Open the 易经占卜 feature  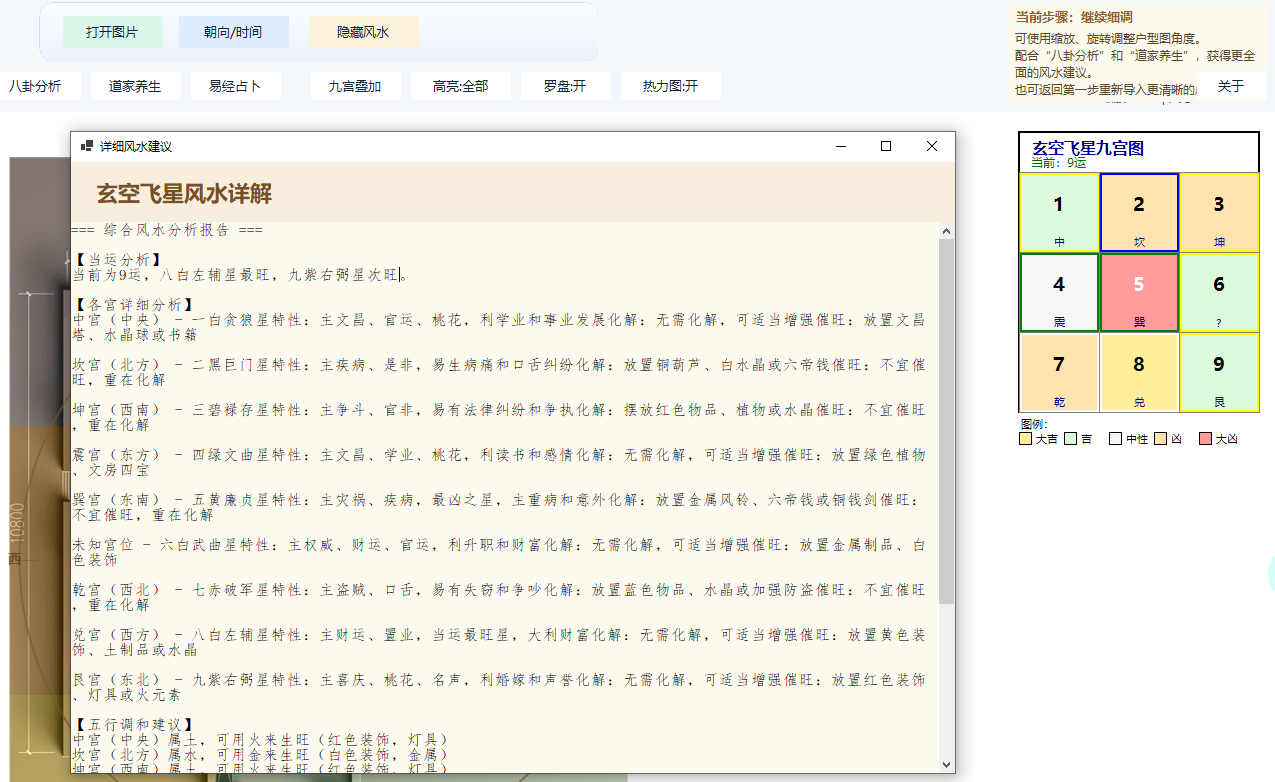(x=235, y=86)
